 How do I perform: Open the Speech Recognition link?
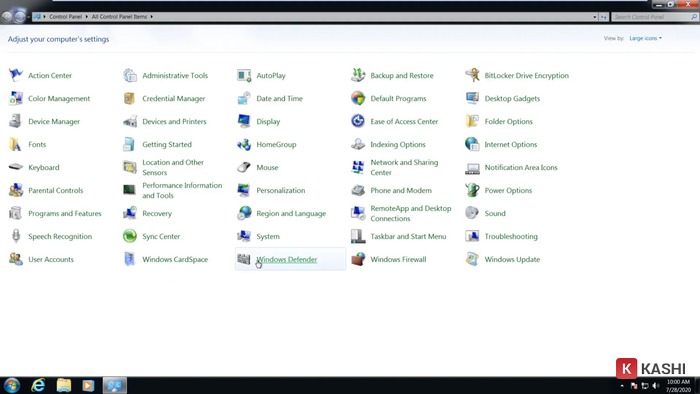(x=60, y=236)
